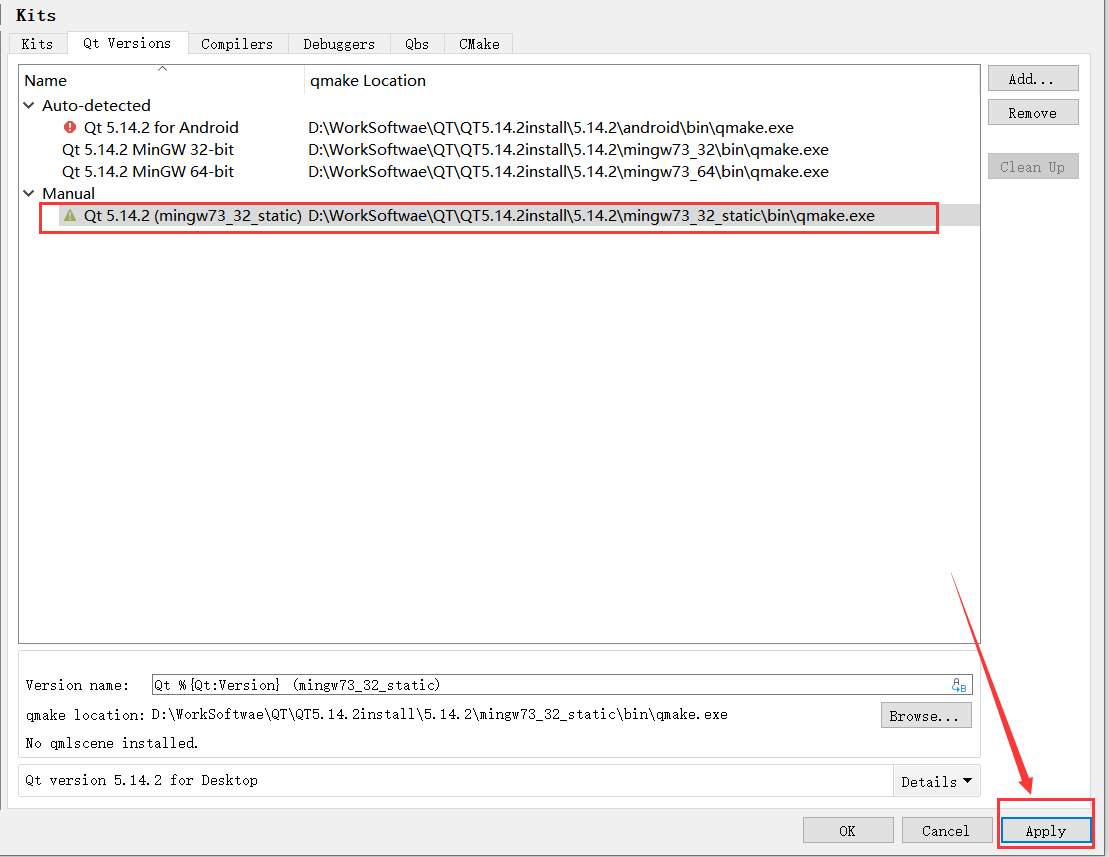Collapse the Manual group

28,193
